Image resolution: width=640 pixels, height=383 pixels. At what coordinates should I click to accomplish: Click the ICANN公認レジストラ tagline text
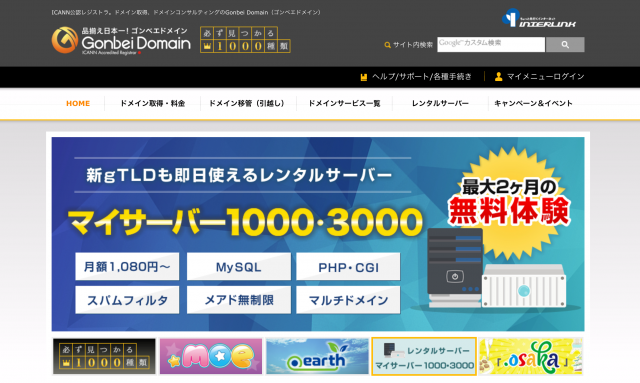pyautogui.click(x=186, y=13)
